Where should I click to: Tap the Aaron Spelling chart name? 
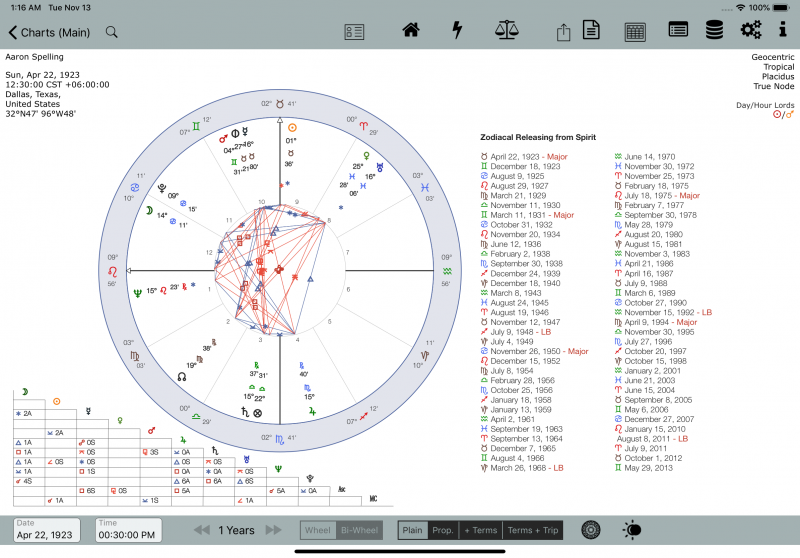pyautogui.click(x=35, y=57)
